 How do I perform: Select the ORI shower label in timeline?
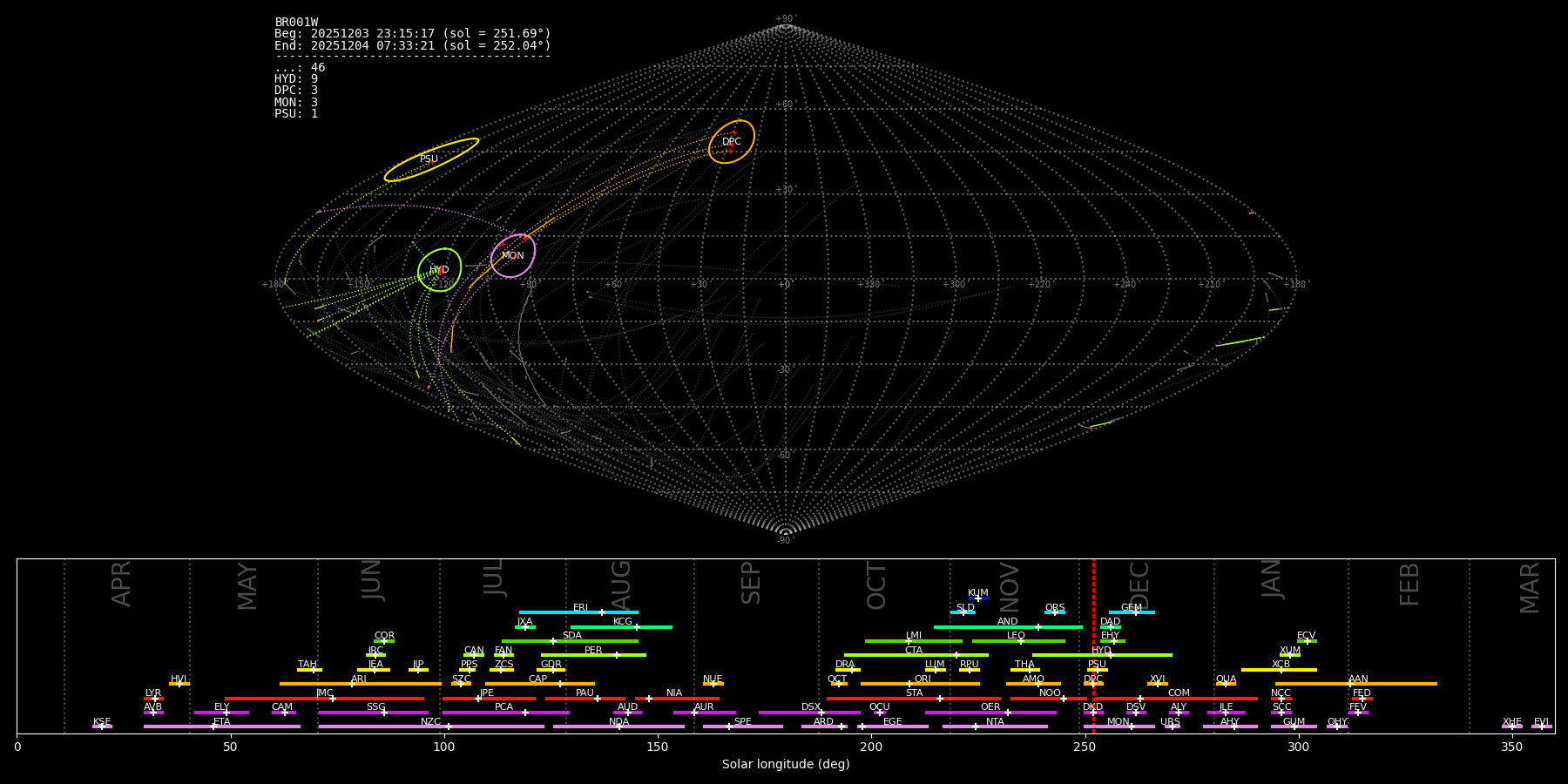click(923, 679)
